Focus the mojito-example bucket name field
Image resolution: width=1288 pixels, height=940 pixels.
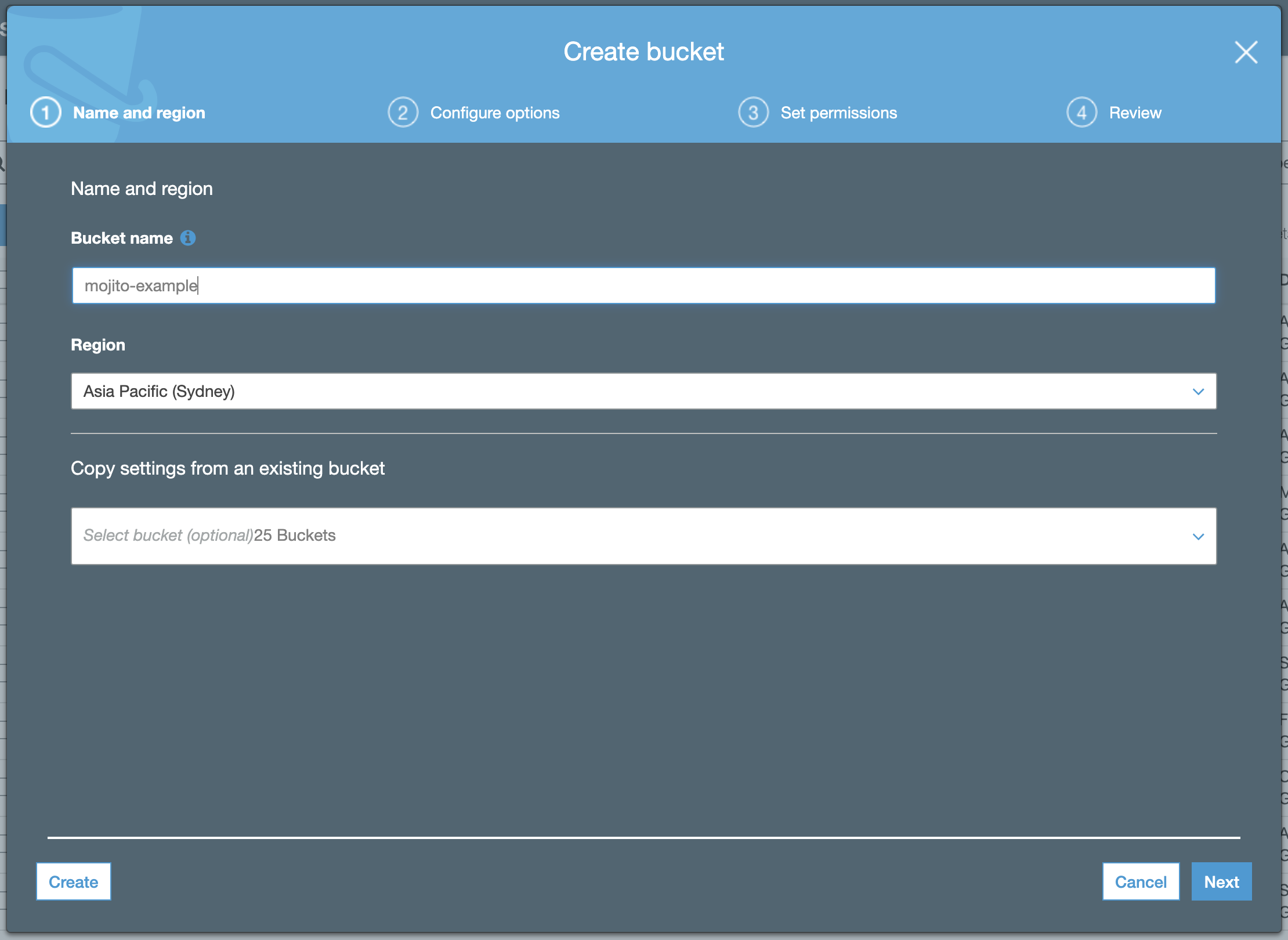tap(643, 285)
